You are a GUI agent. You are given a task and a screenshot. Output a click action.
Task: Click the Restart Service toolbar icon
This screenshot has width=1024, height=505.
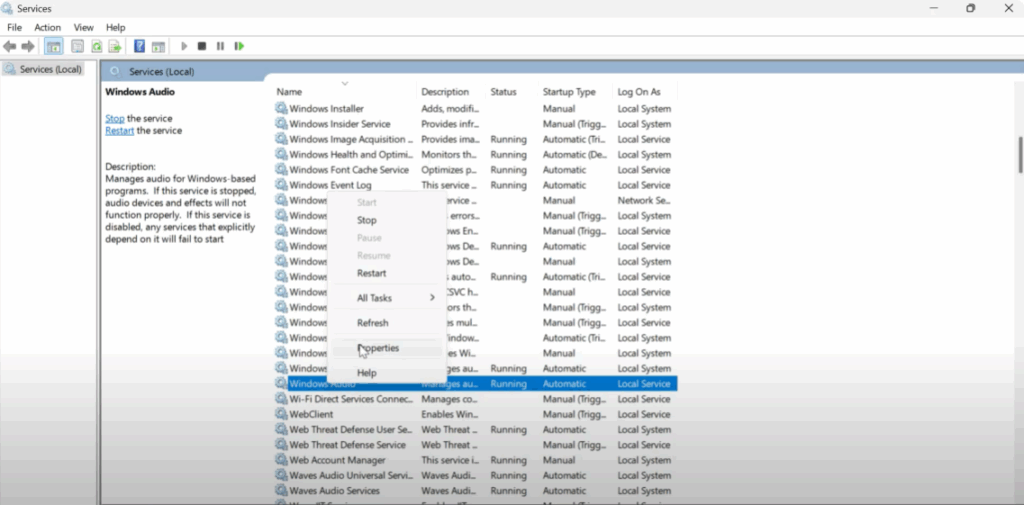[240, 46]
